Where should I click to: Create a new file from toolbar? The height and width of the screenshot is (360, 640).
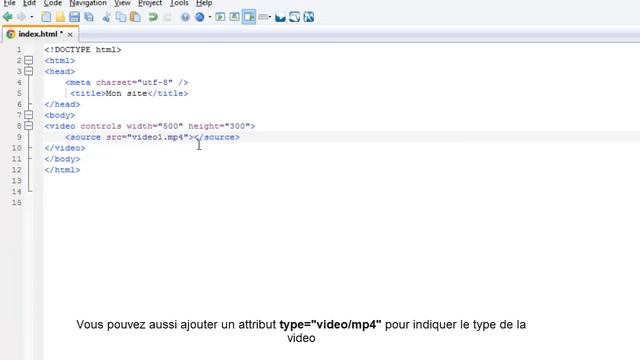[x=46, y=17]
